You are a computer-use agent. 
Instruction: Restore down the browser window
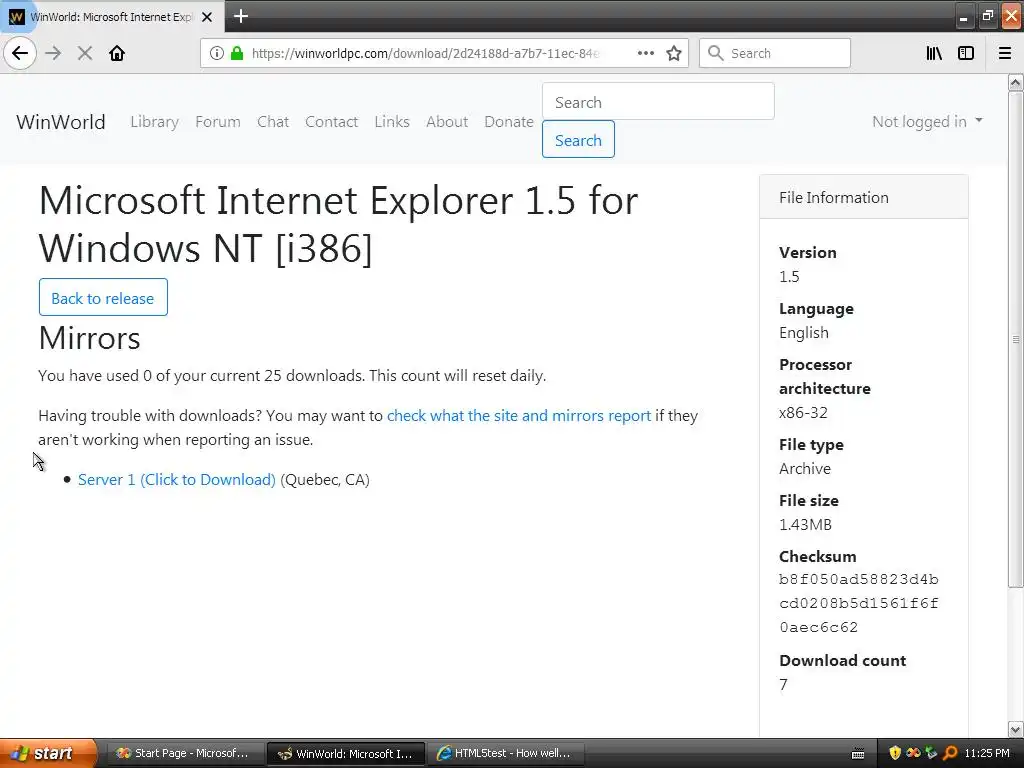987,17
